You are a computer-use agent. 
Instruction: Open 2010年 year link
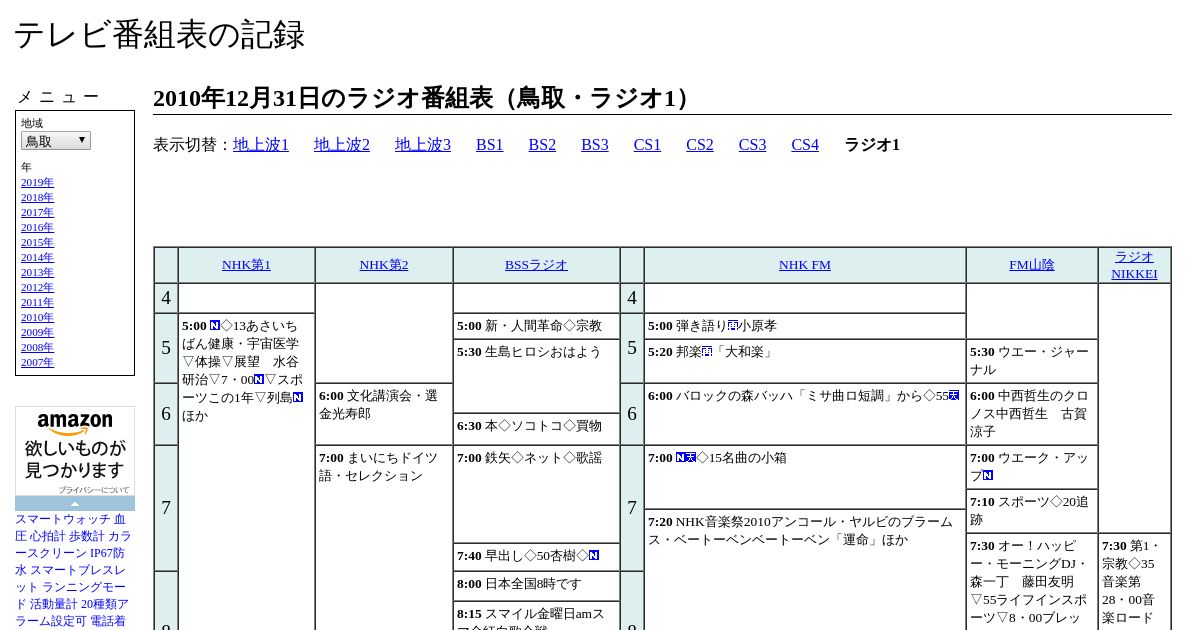point(37,317)
